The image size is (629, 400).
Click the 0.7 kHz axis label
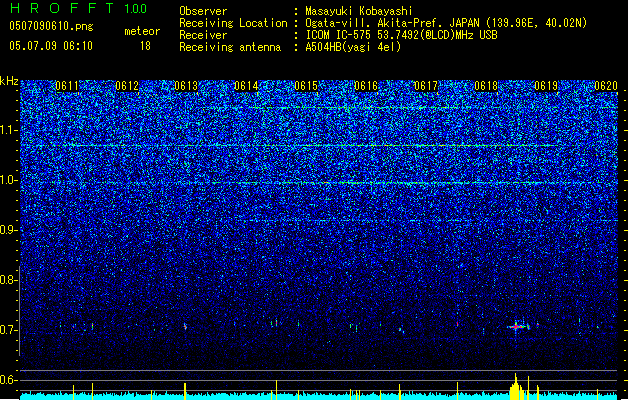point(9,330)
